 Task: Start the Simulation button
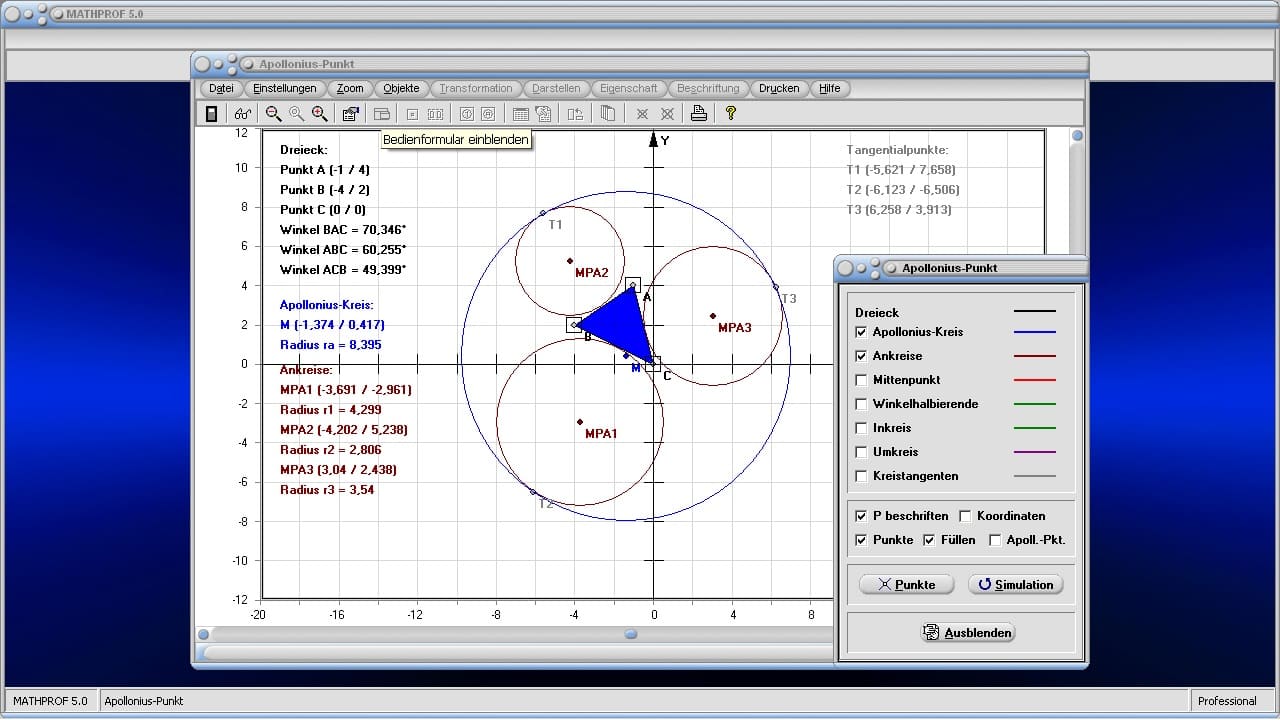tap(1015, 584)
